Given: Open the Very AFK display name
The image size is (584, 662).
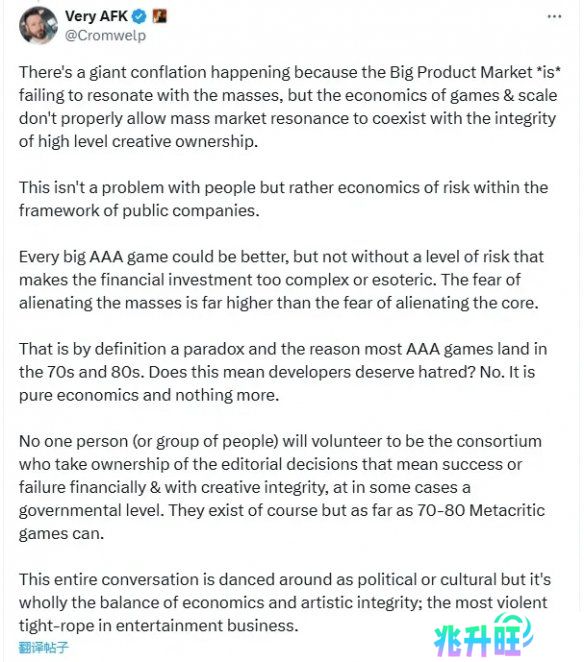Looking at the screenshot, I should [x=96, y=16].
